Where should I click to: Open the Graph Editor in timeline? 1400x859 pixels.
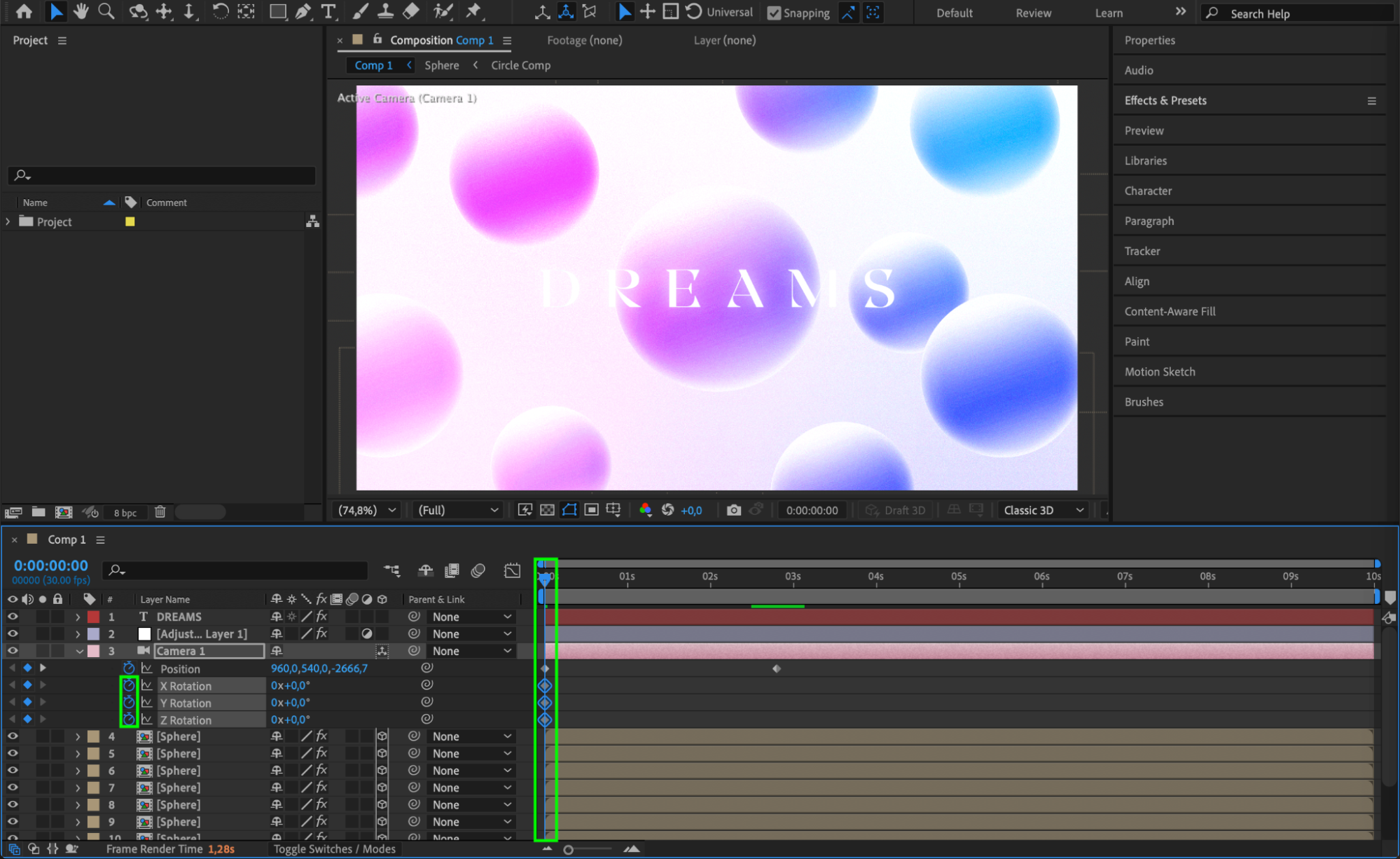coord(512,570)
